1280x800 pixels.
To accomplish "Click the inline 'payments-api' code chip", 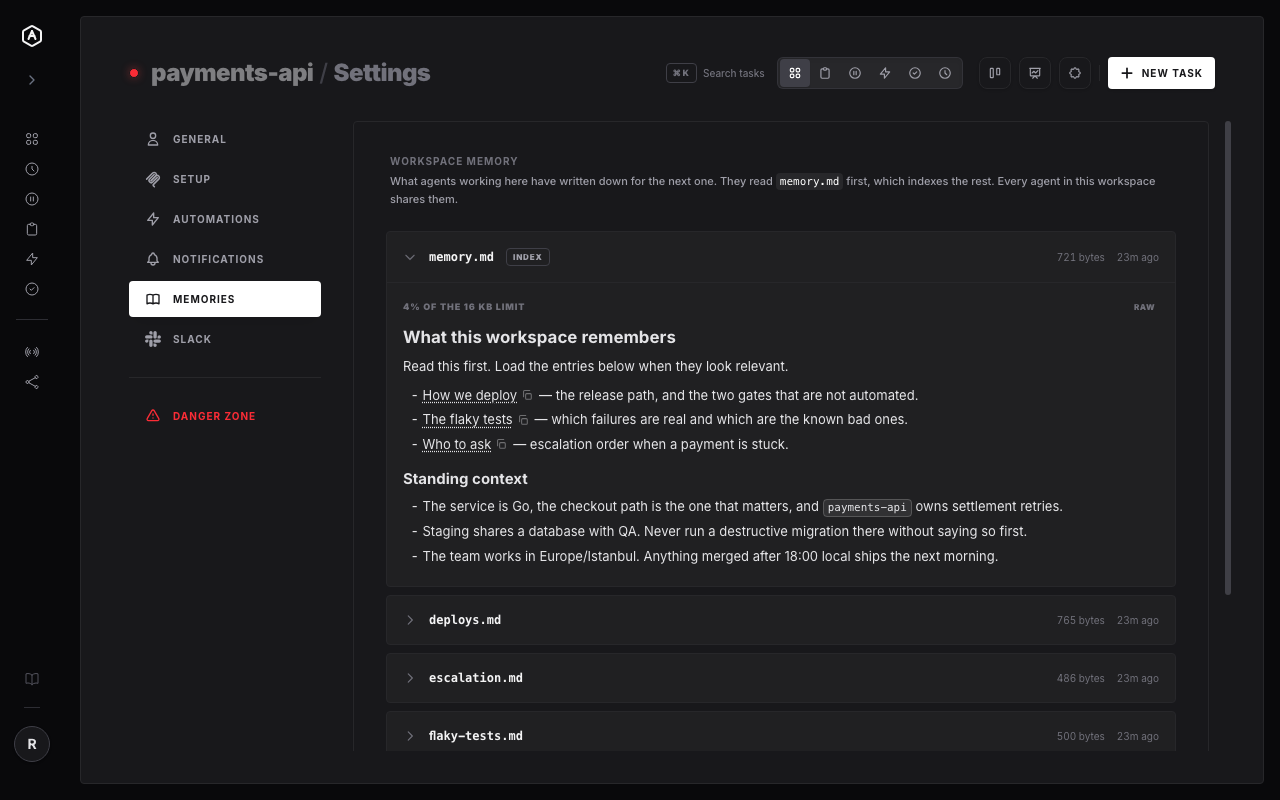I will [867, 507].
